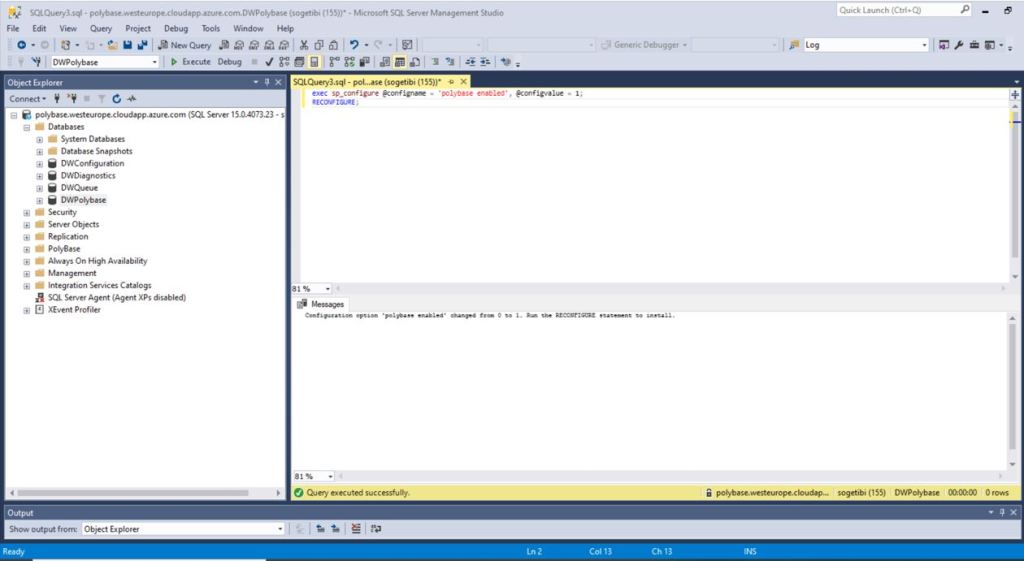Viewport: 1024px width, 561px height.
Task: Click the Parse checkmark icon beside Debug
Action: [269, 62]
